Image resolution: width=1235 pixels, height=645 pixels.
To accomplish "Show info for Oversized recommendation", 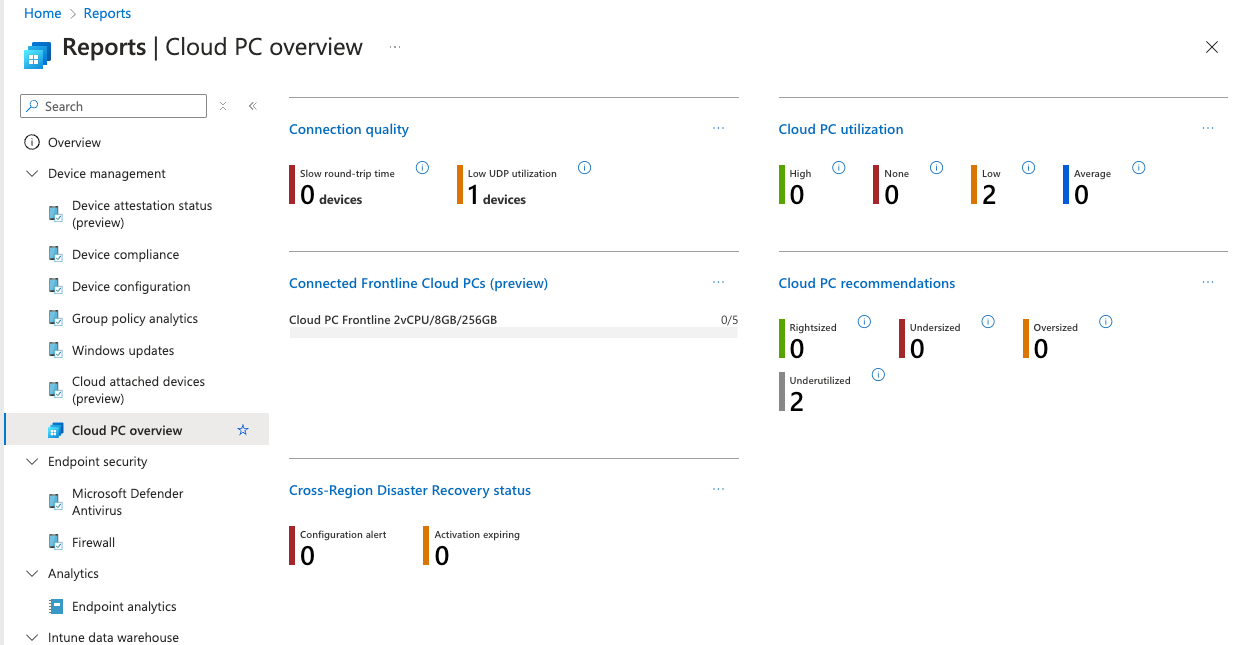I will (1106, 322).
